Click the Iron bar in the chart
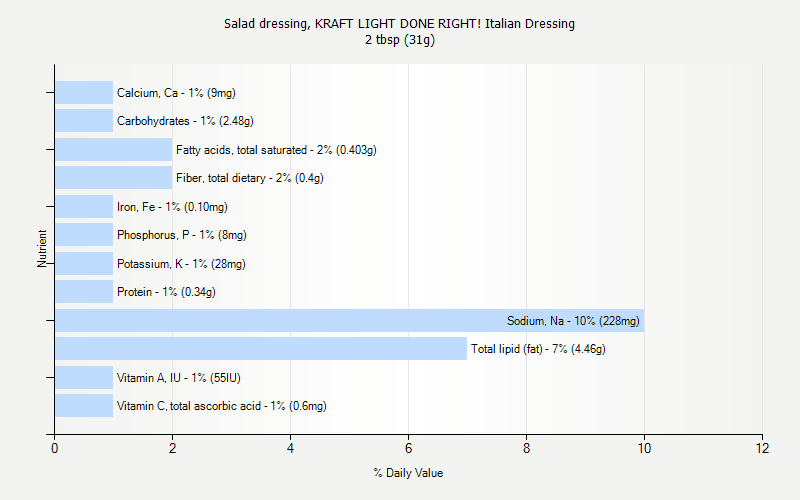 pyautogui.click(x=84, y=207)
